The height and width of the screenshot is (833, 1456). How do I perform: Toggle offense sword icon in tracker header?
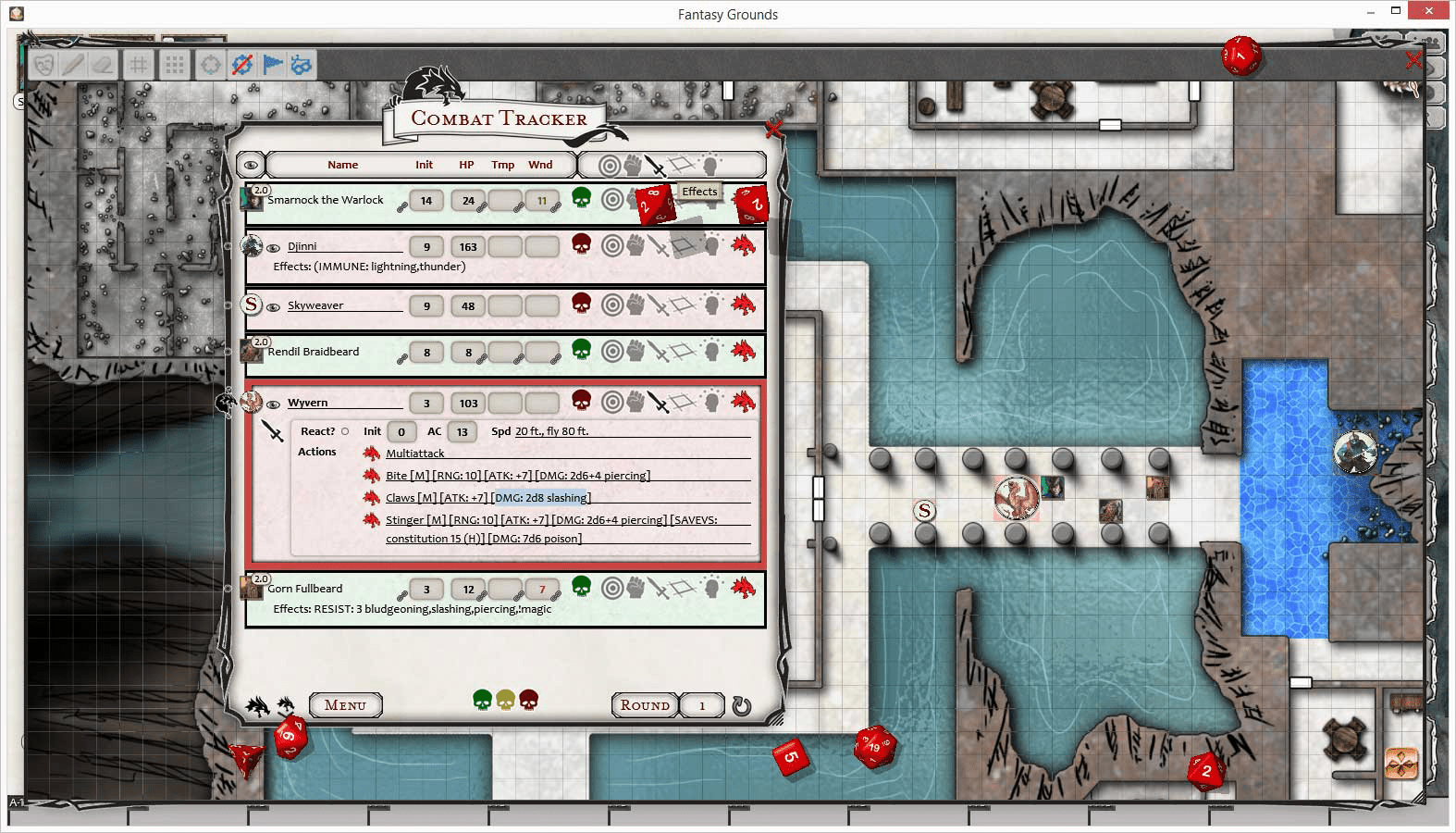pyautogui.click(x=656, y=166)
